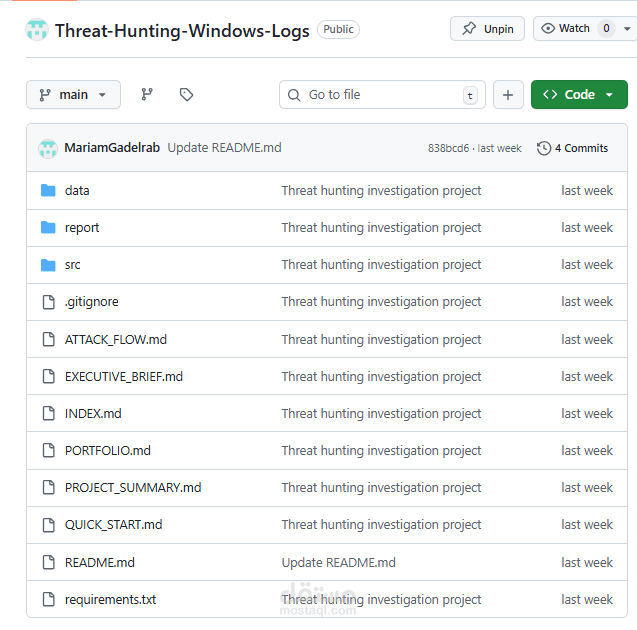Click the src folder icon
Viewport: 637px width, 630px height.
pyautogui.click(x=48, y=265)
